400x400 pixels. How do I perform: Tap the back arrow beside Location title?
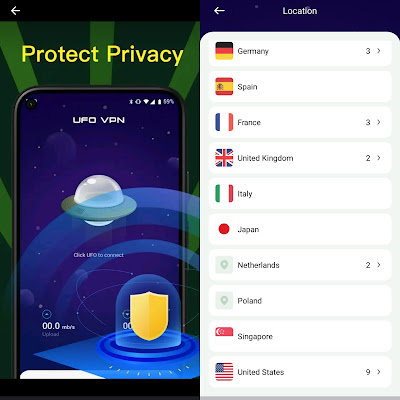[219, 11]
